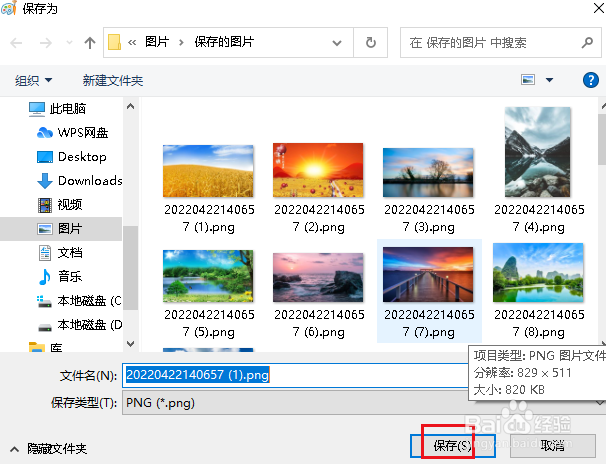Viewport: 606px width, 464px height.
Task: Select pier sunset thumbnail 7 (7).png
Action: click(428, 274)
